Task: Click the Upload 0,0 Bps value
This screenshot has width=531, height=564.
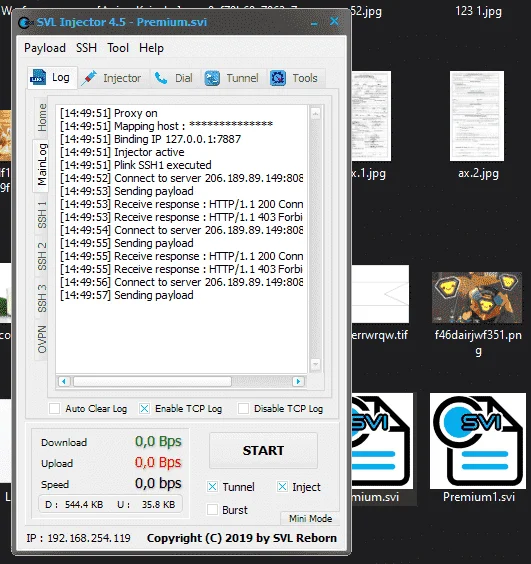Action: point(158,463)
